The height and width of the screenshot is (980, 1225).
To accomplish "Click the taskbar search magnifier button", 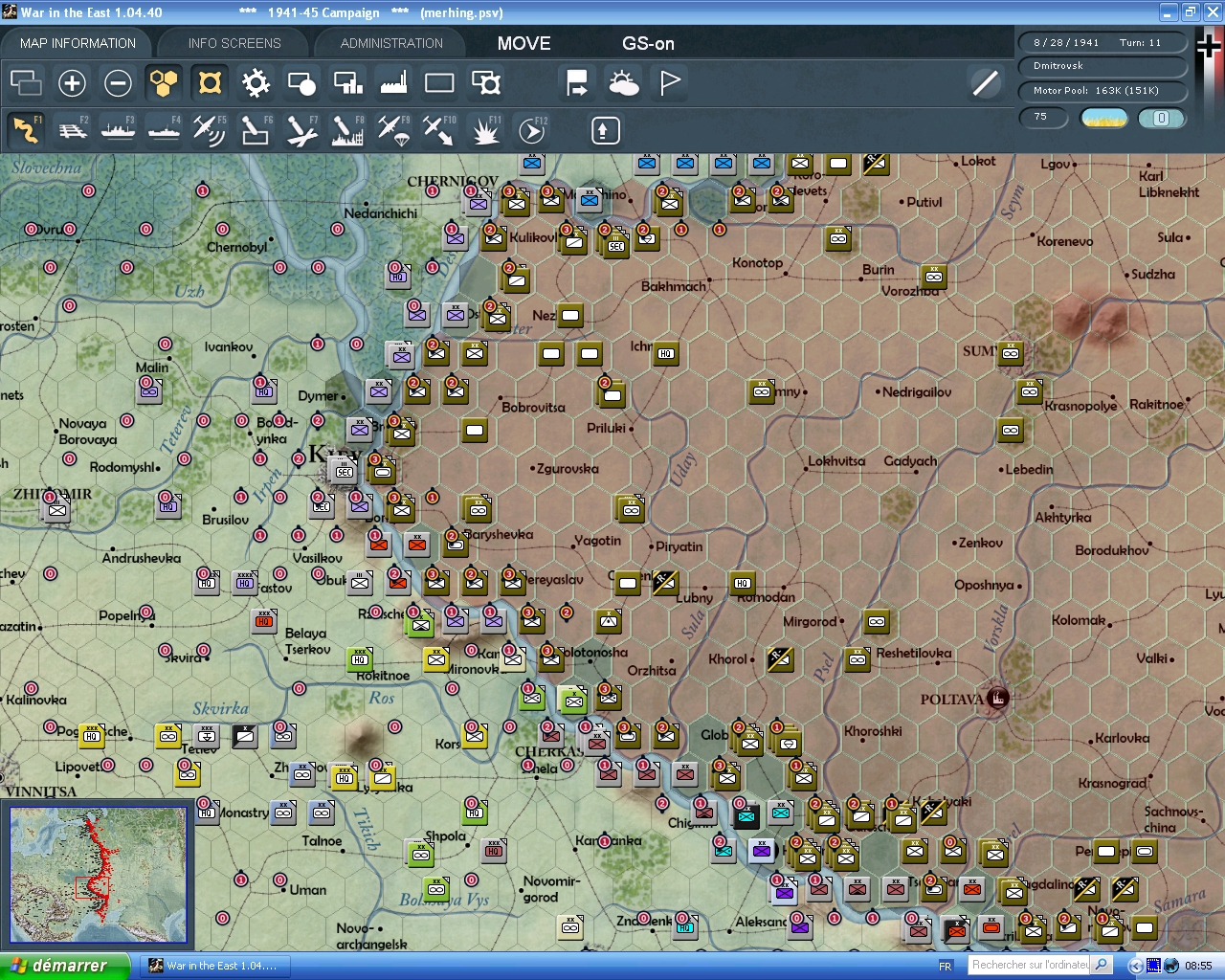I will click(1102, 965).
